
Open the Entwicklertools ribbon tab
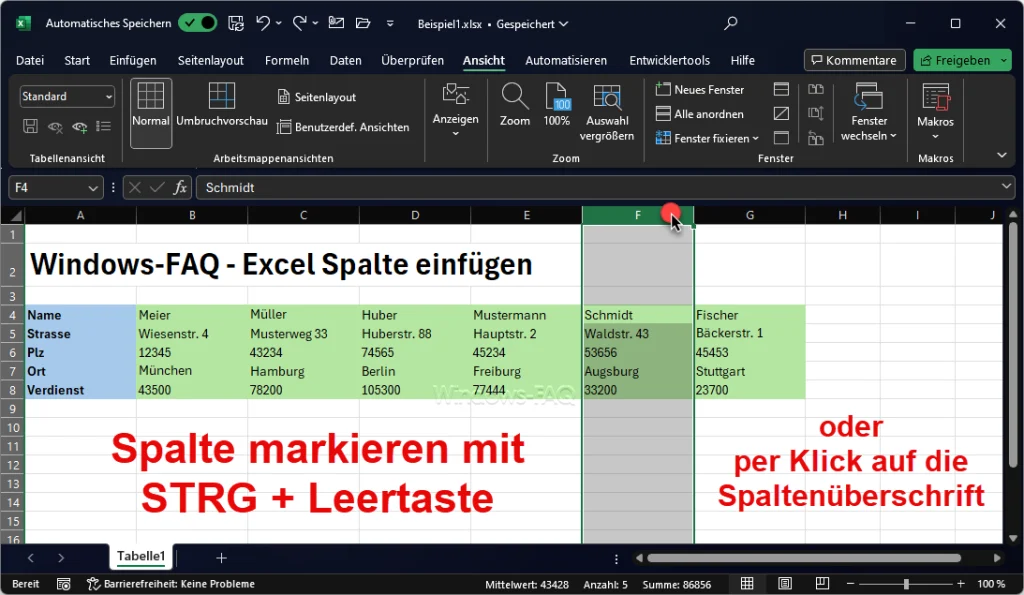pyautogui.click(x=669, y=60)
